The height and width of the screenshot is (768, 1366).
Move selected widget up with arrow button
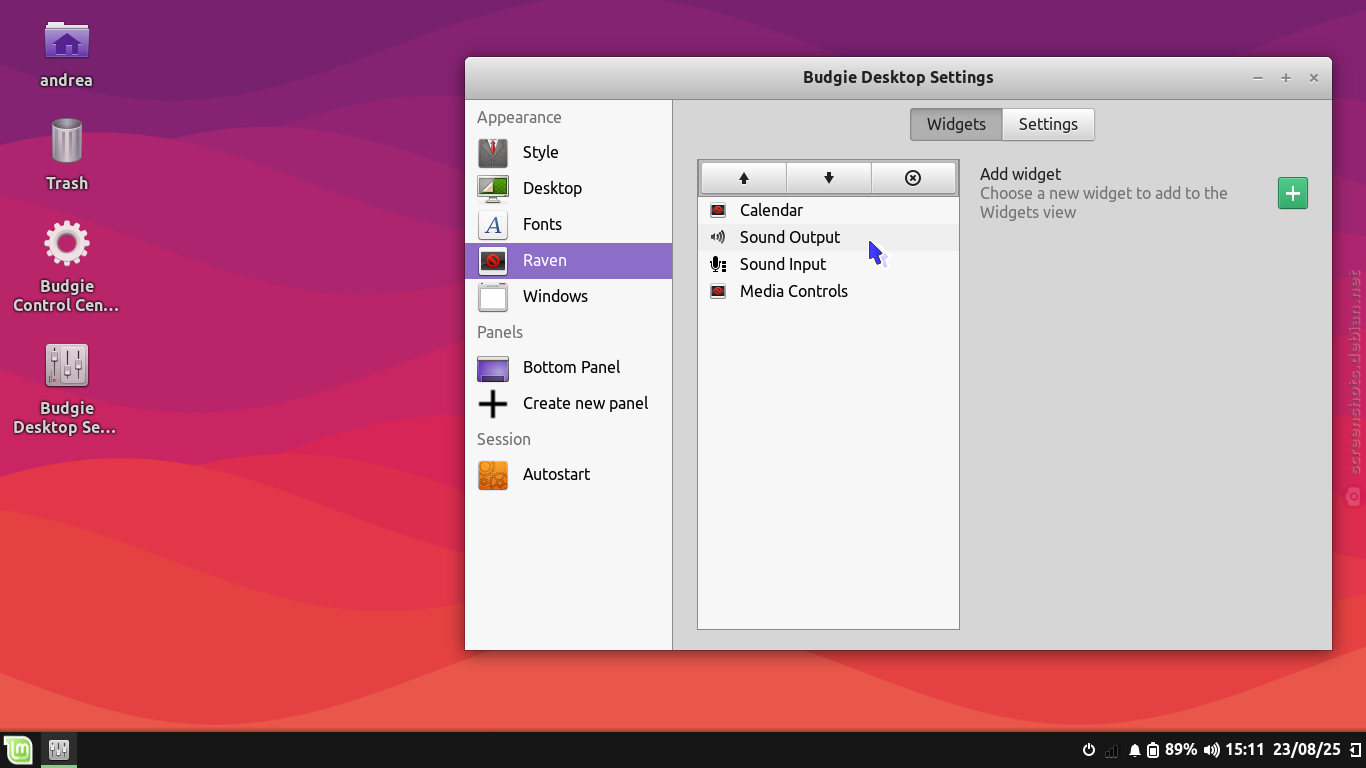coord(744,178)
